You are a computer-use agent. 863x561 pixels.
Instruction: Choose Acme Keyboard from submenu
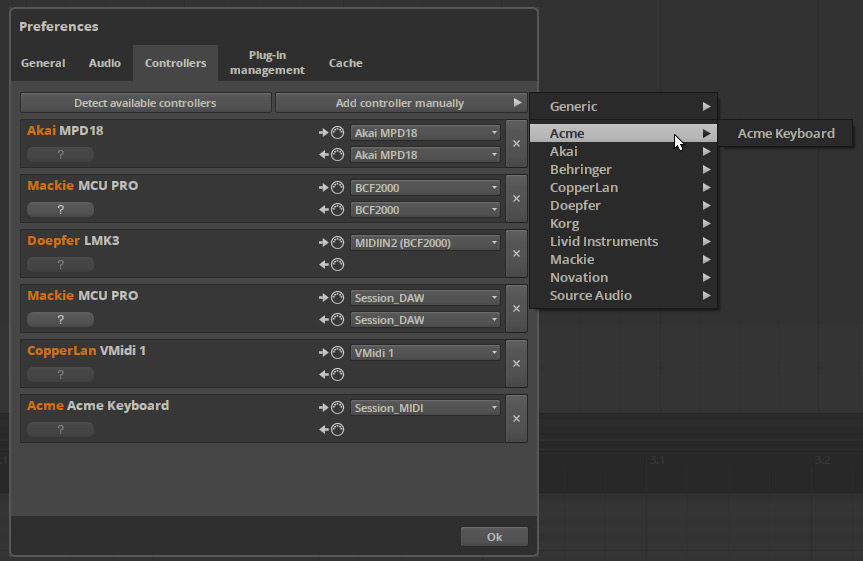click(786, 133)
